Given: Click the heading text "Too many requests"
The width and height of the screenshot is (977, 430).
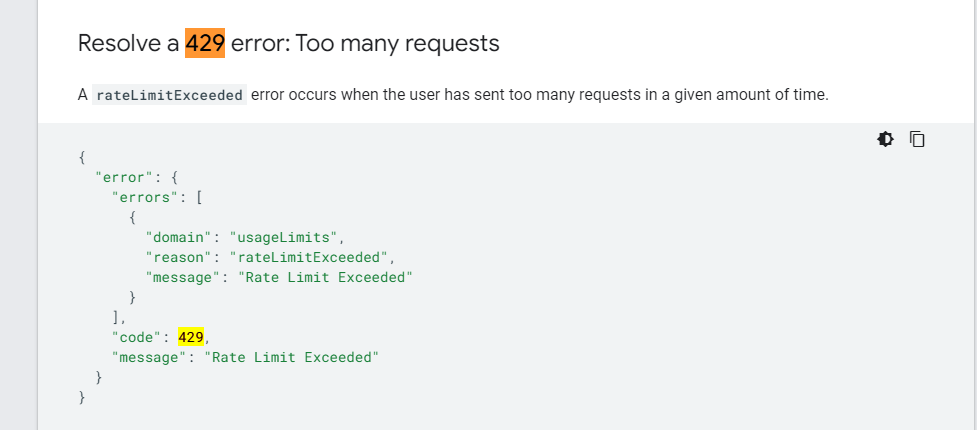Looking at the screenshot, I should tap(397, 44).
